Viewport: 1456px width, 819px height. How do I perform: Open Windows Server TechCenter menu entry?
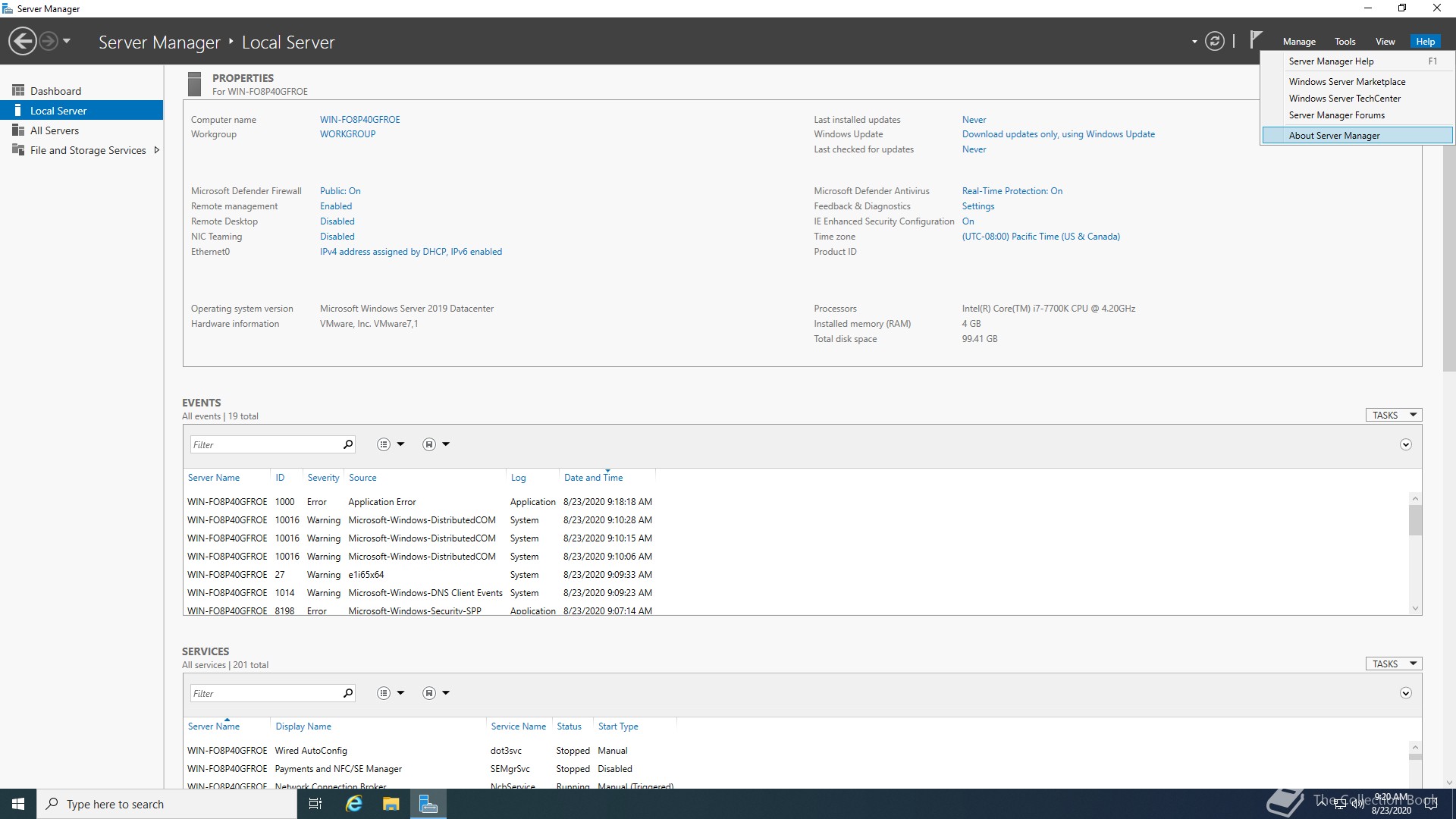[x=1357, y=99]
